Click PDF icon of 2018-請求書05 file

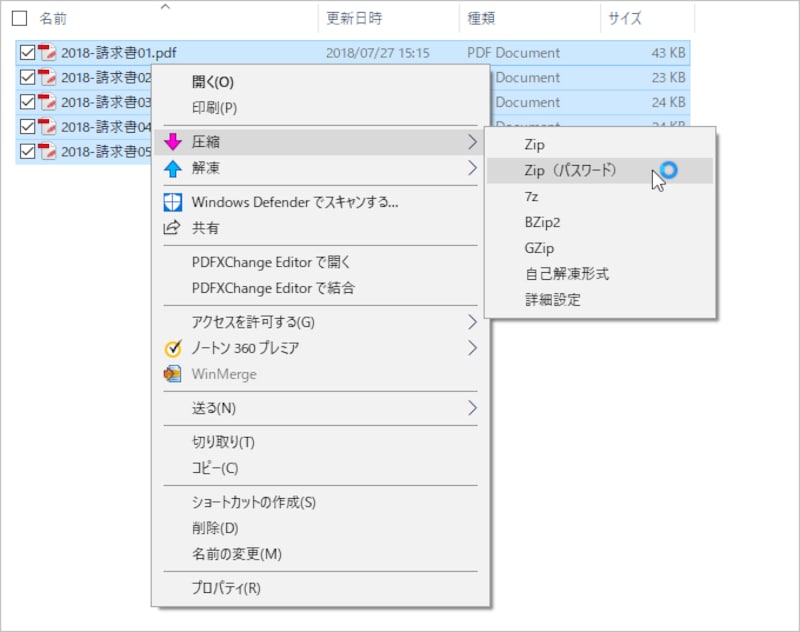tap(47, 151)
